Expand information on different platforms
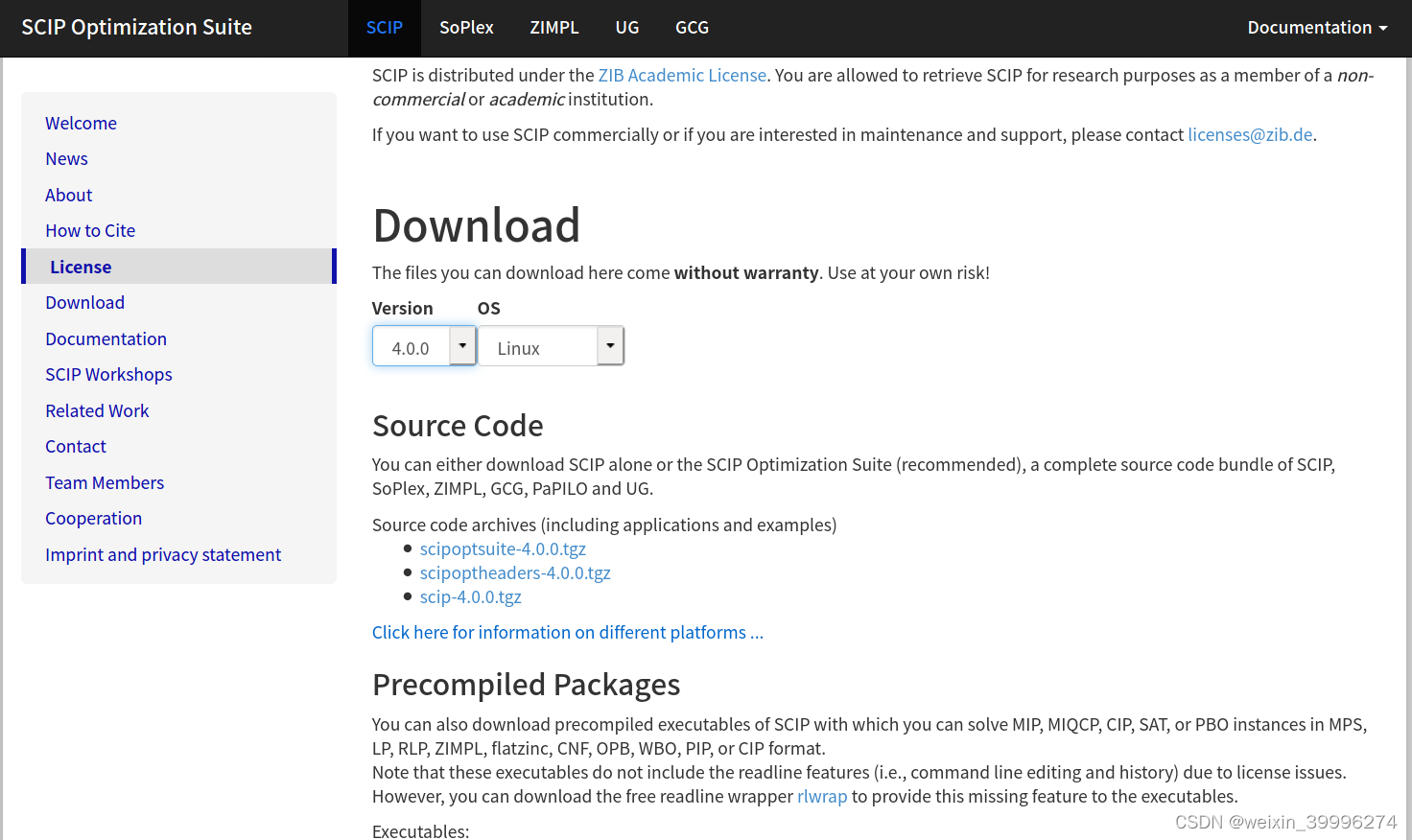Viewport: 1412px width, 840px height. click(x=568, y=633)
